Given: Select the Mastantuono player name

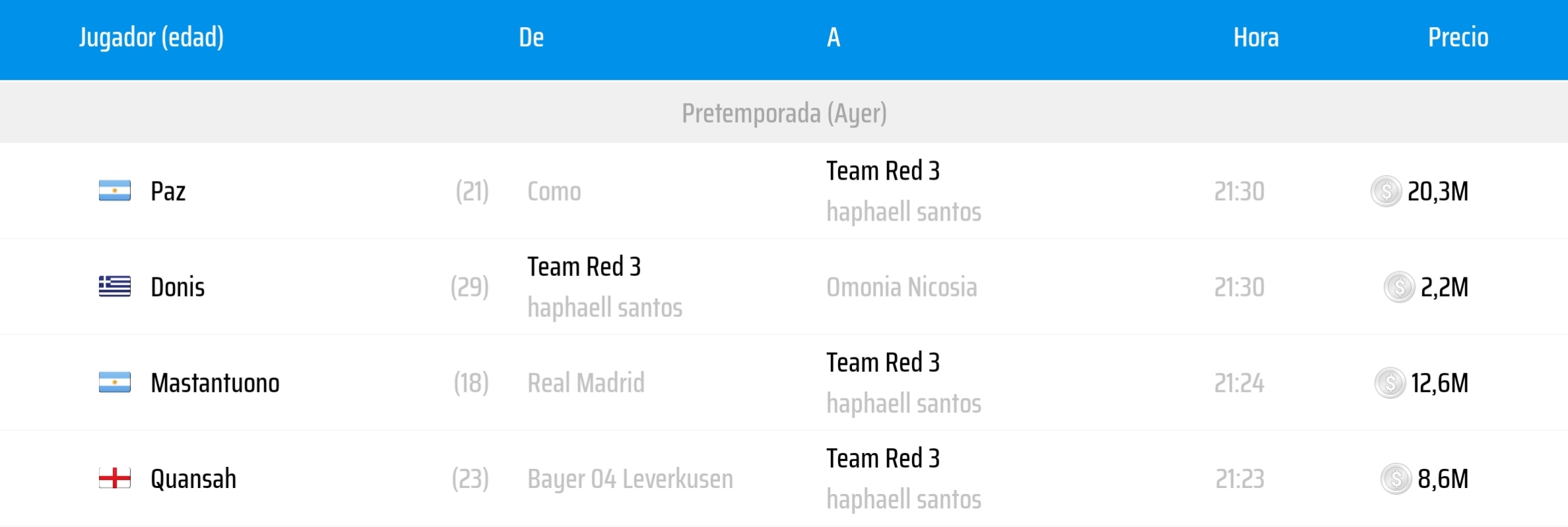Looking at the screenshot, I should pyautogui.click(x=215, y=383).
